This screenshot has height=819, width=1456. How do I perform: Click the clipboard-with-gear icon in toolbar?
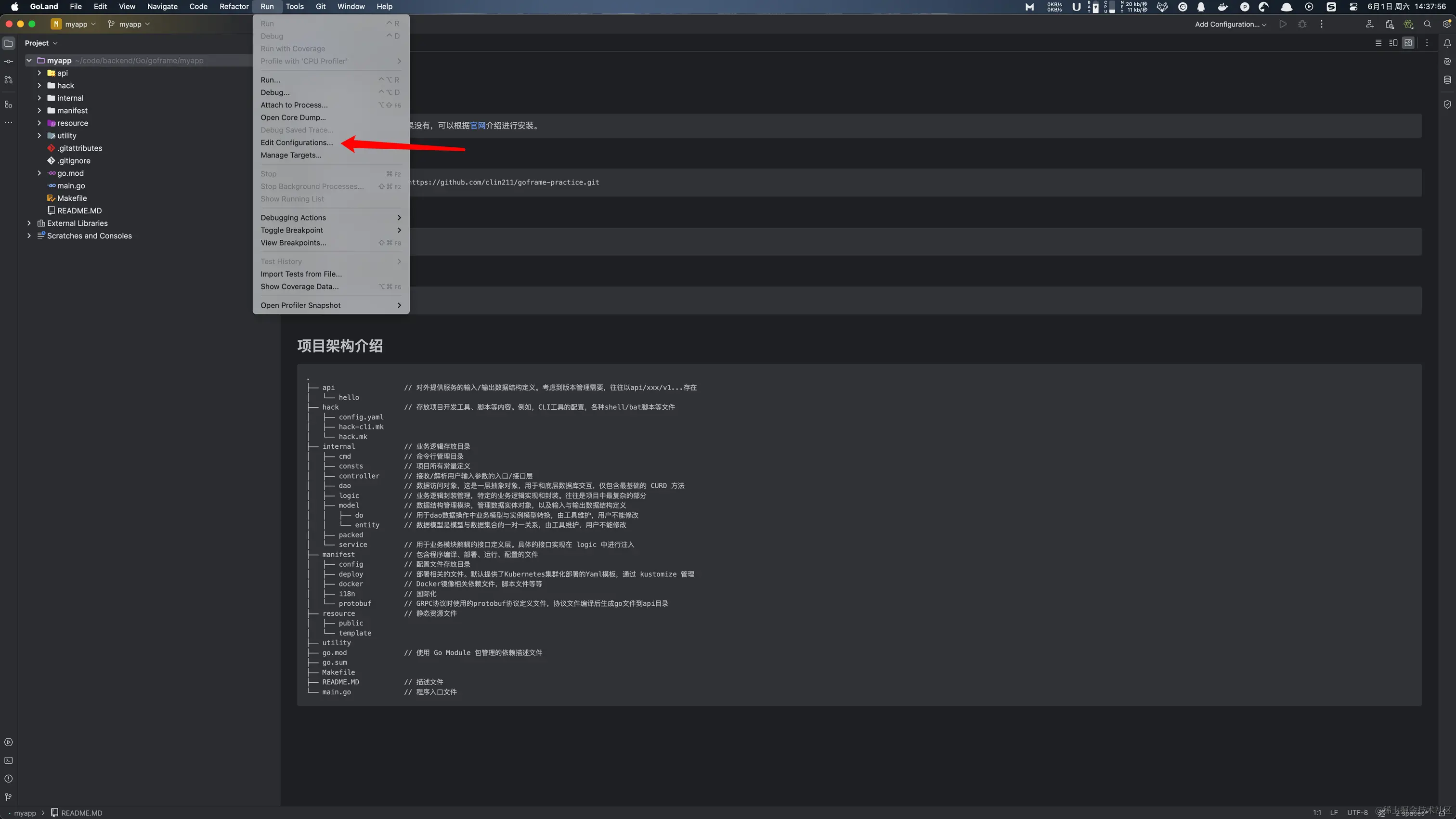[1389, 24]
